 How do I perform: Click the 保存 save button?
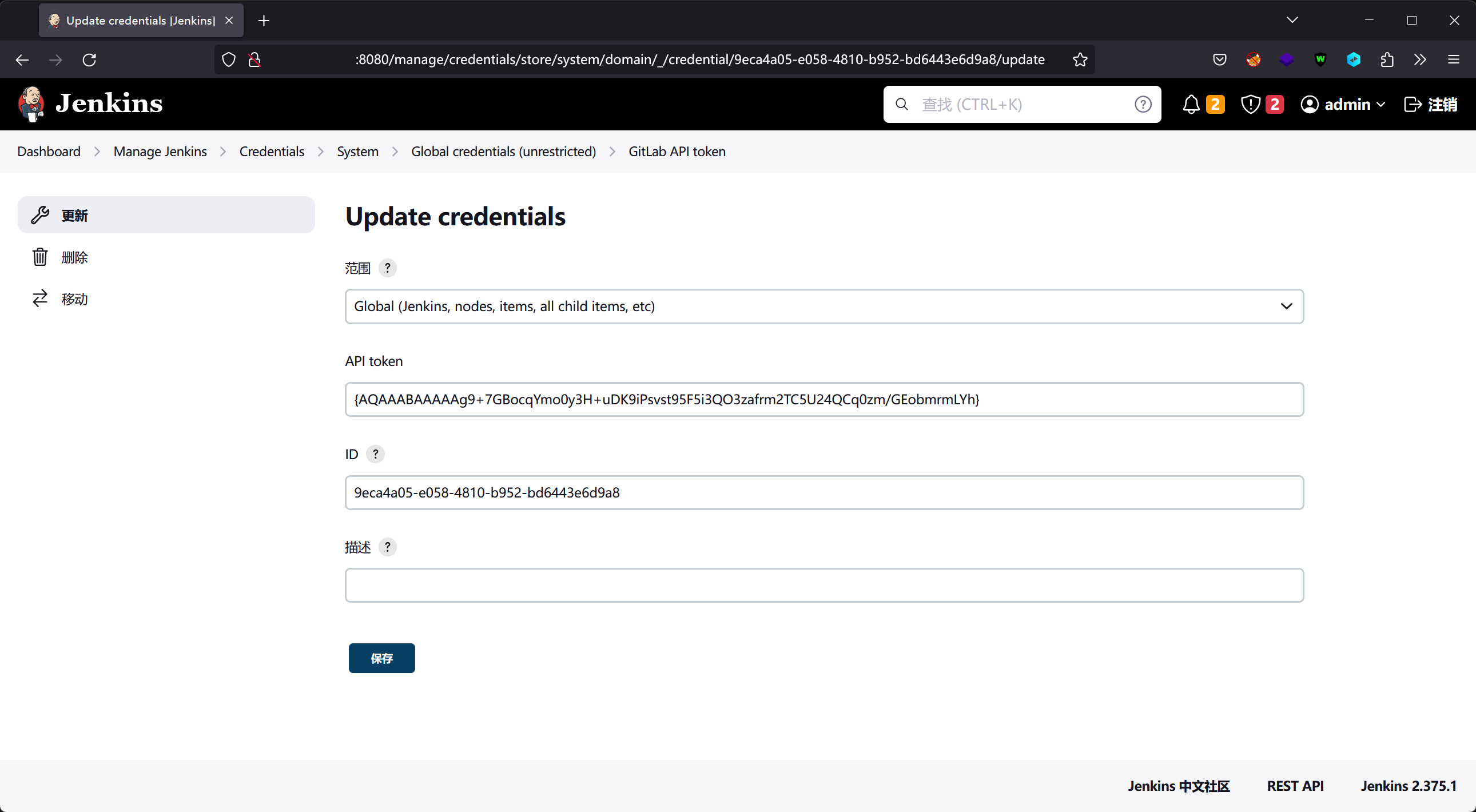click(381, 658)
